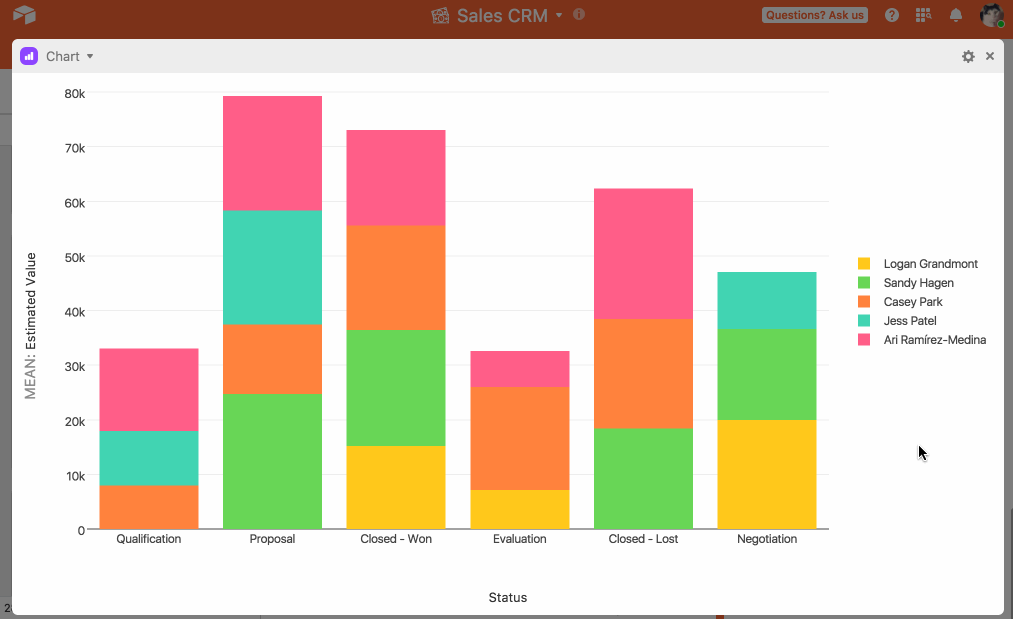Open the help question mark icon
This screenshot has width=1013, height=619.
click(x=892, y=15)
